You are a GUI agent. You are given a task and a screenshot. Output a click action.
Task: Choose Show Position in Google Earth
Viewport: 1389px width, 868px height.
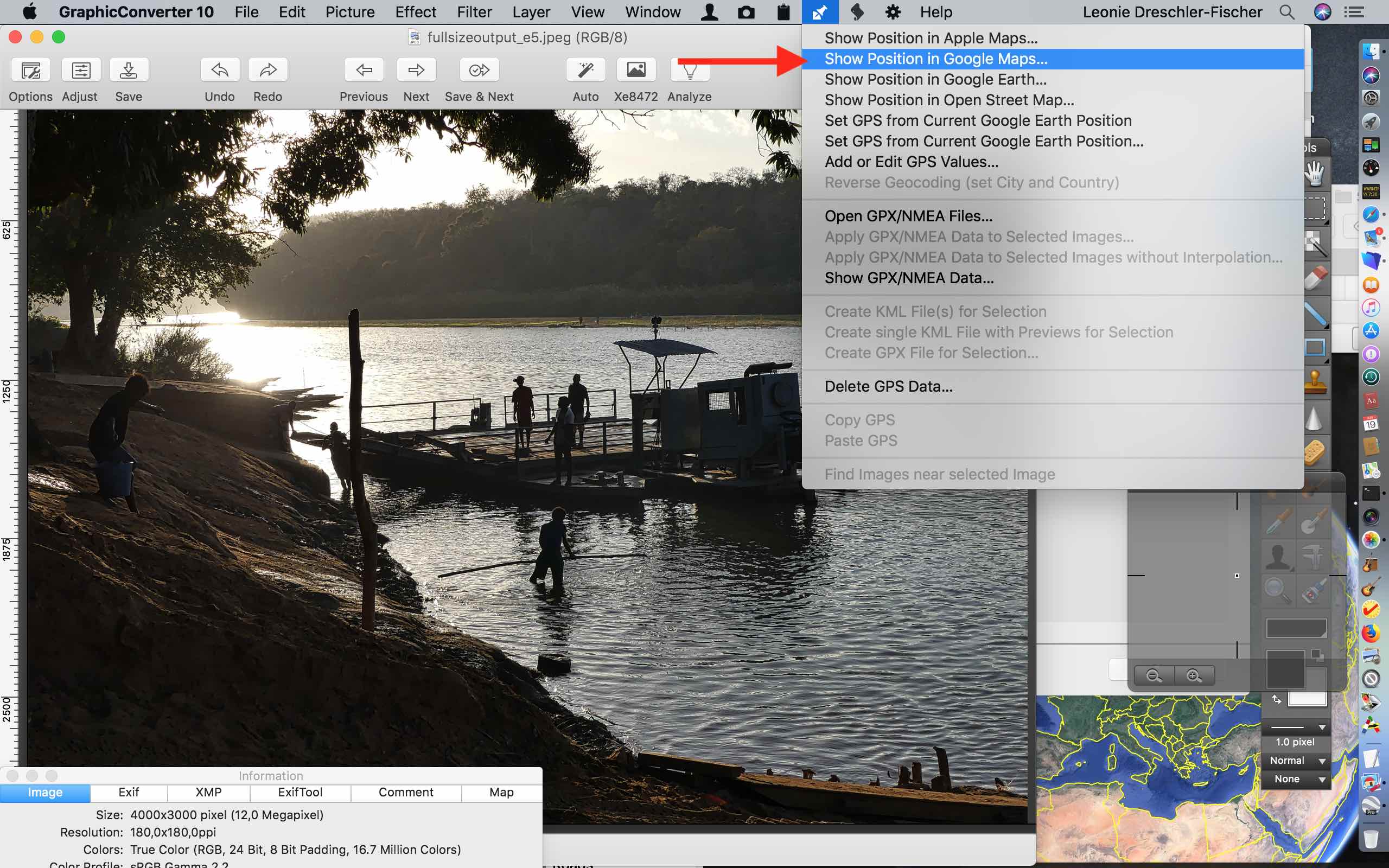click(935, 79)
